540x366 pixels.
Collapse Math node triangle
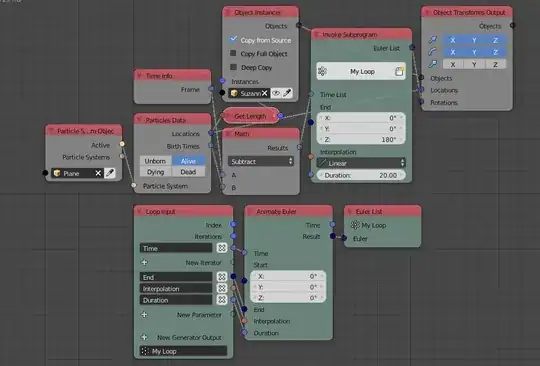pyautogui.click(x=228, y=134)
